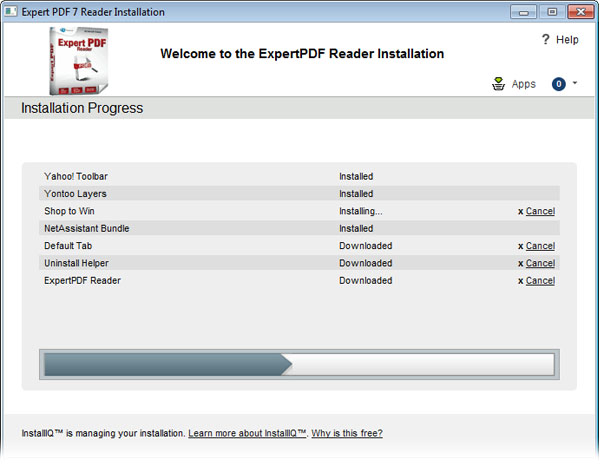Cancel the ExpertPDF Reader installation
The height and width of the screenshot is (466, 600).
point(540,281)
